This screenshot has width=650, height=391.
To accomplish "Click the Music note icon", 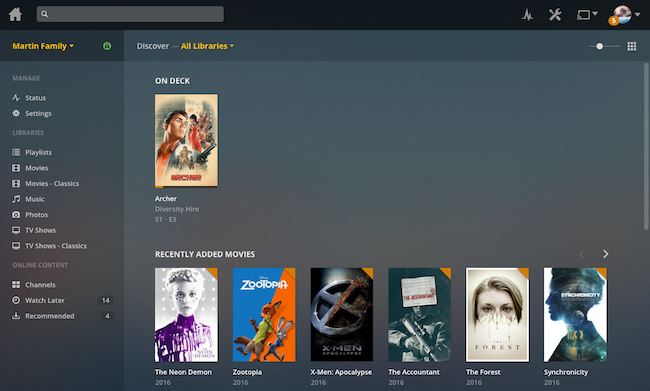I will (16, 199).
